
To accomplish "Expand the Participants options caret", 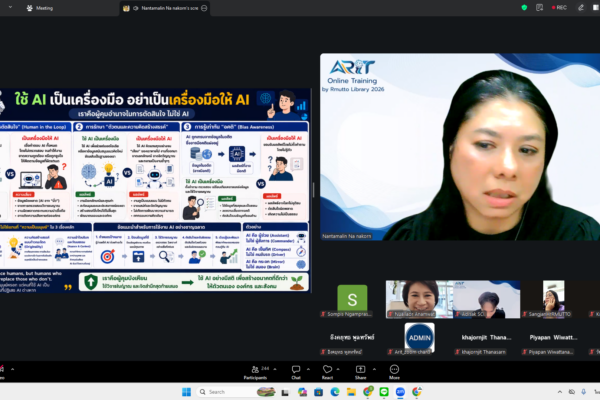I will (x=275, y=369).
